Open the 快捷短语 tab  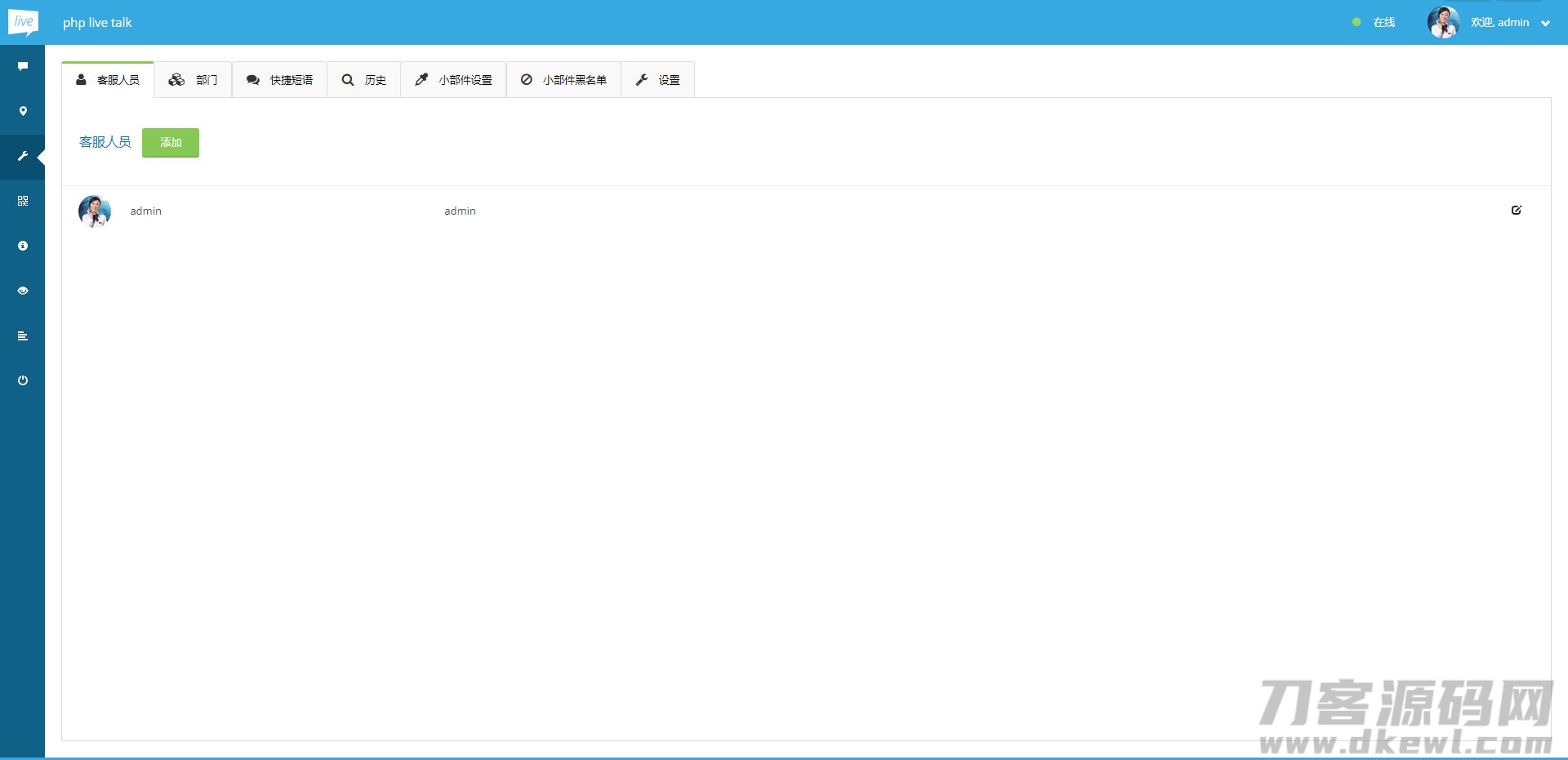tap(280, 80)
